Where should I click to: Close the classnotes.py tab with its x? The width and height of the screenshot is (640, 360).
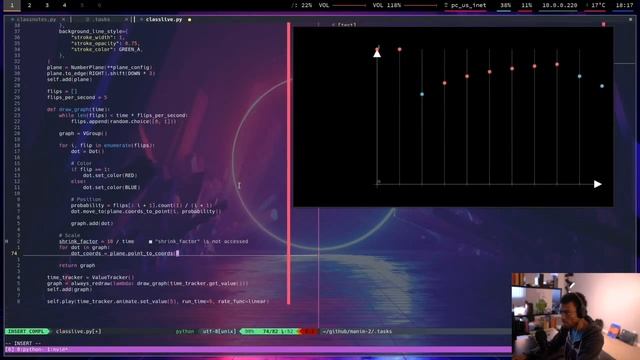(63, 19)
